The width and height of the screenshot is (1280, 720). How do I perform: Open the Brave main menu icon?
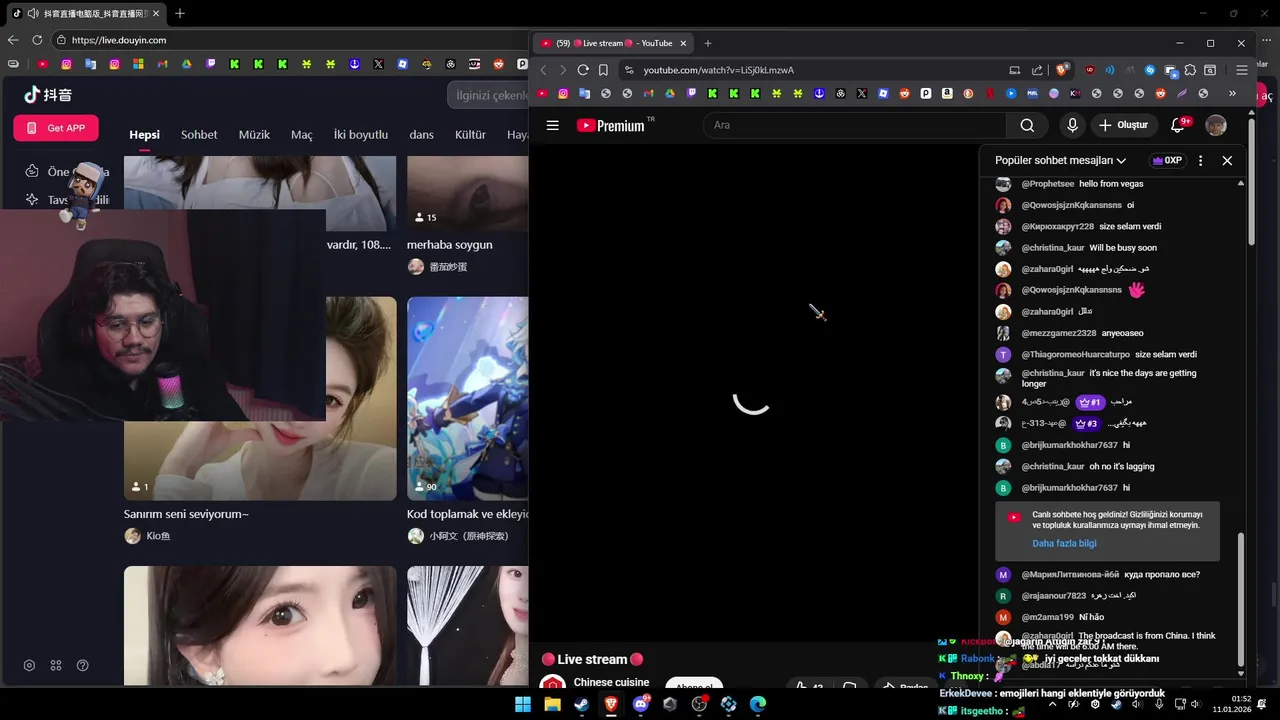1242,70
